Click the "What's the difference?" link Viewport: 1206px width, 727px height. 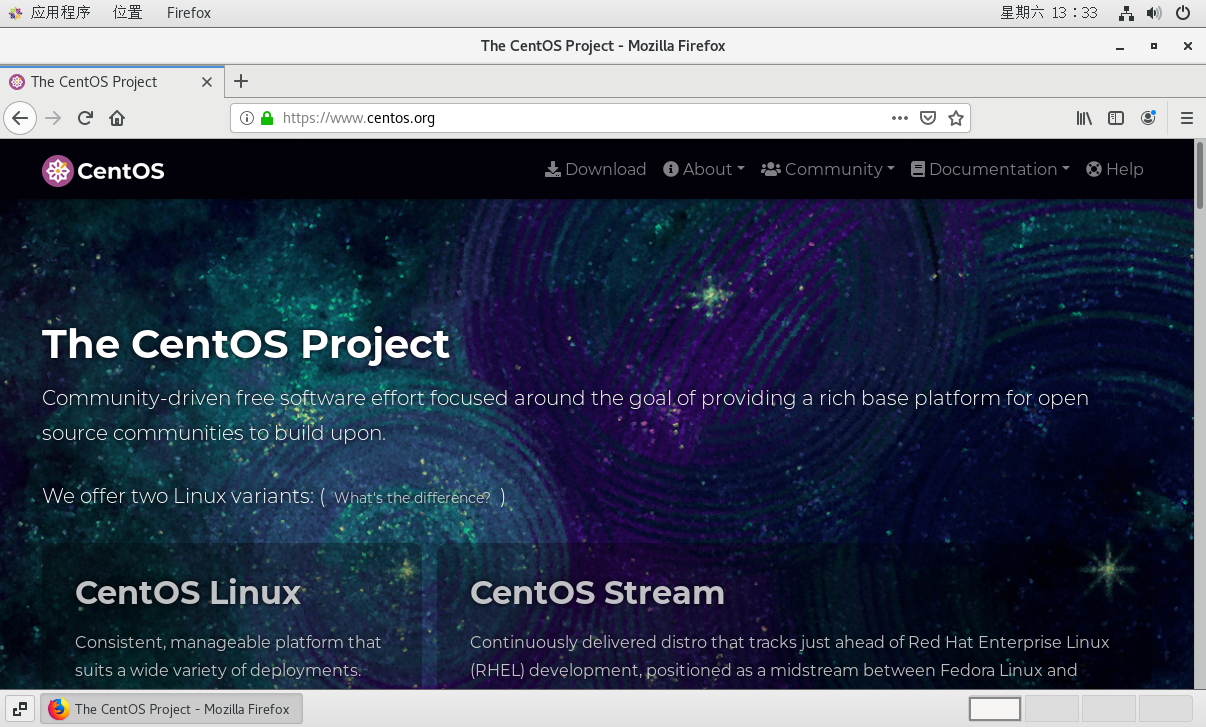[412, 497]
